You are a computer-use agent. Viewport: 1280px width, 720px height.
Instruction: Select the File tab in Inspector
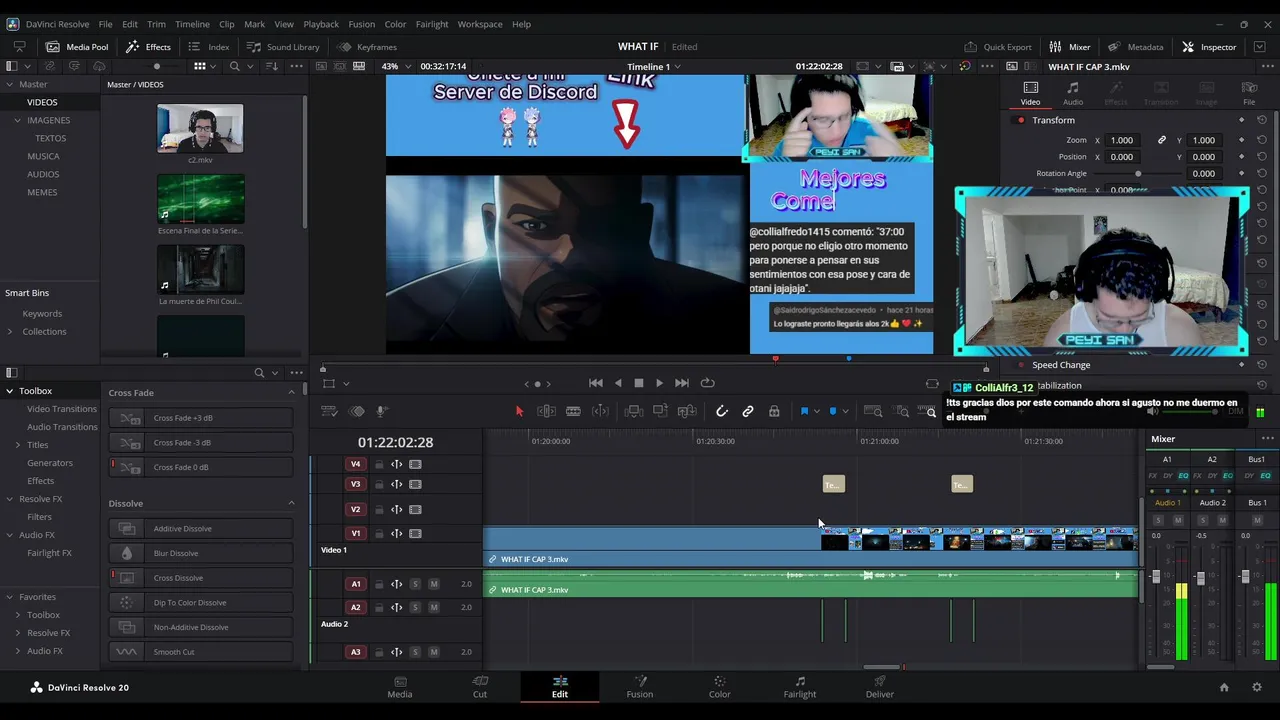point(1249,94)
